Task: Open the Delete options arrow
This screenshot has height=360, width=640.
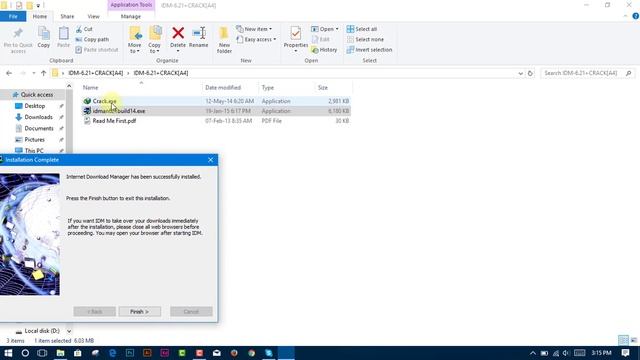Action: pos(178,51)
